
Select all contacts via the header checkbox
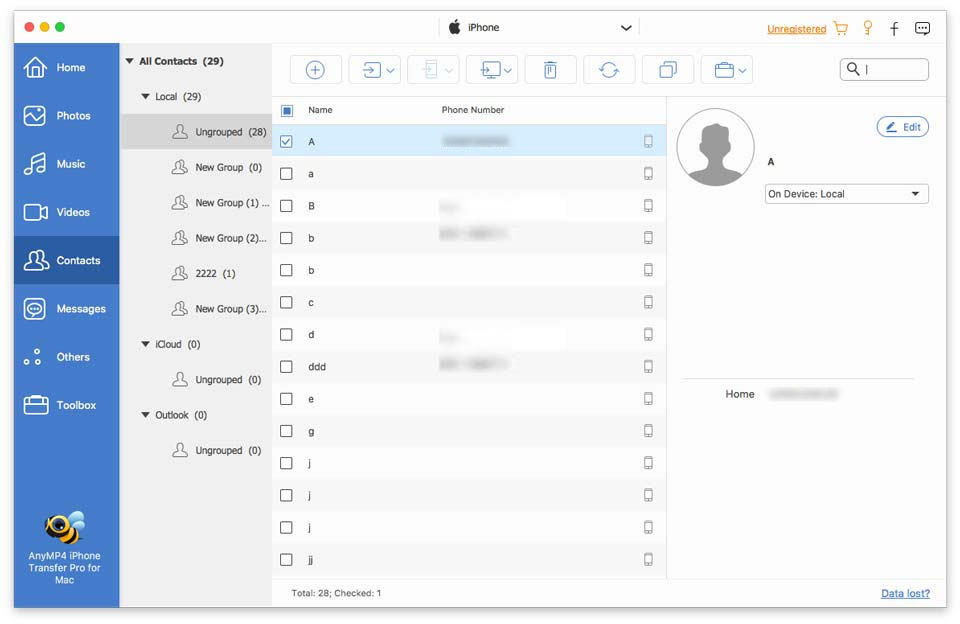pos(286,110)
